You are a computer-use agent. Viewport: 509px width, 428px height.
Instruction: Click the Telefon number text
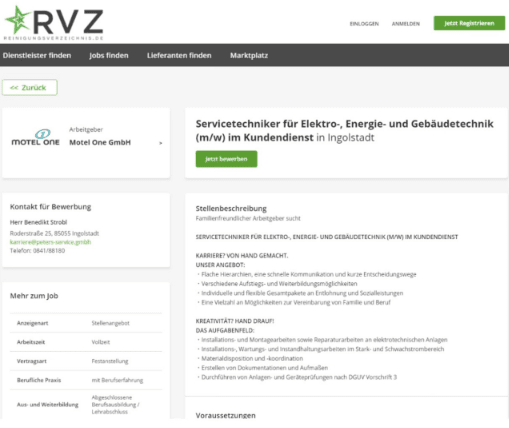tap(37, 251)
